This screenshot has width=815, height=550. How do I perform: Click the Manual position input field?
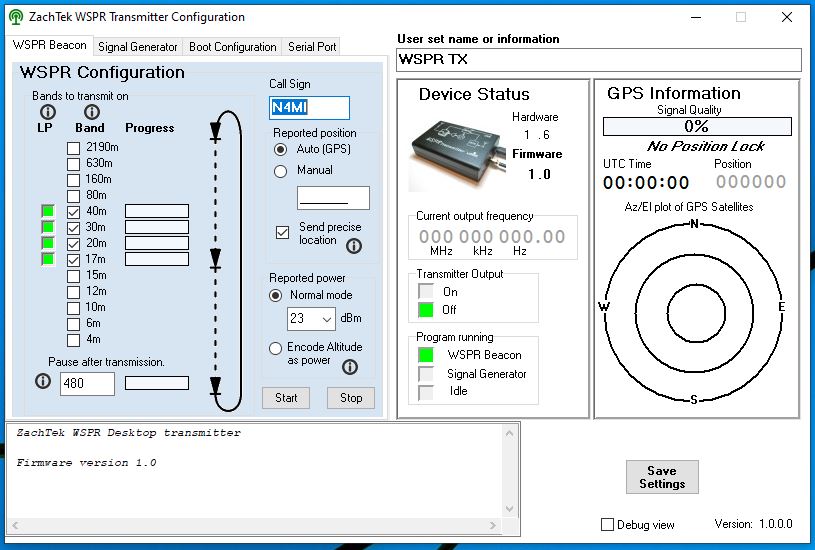333,198
